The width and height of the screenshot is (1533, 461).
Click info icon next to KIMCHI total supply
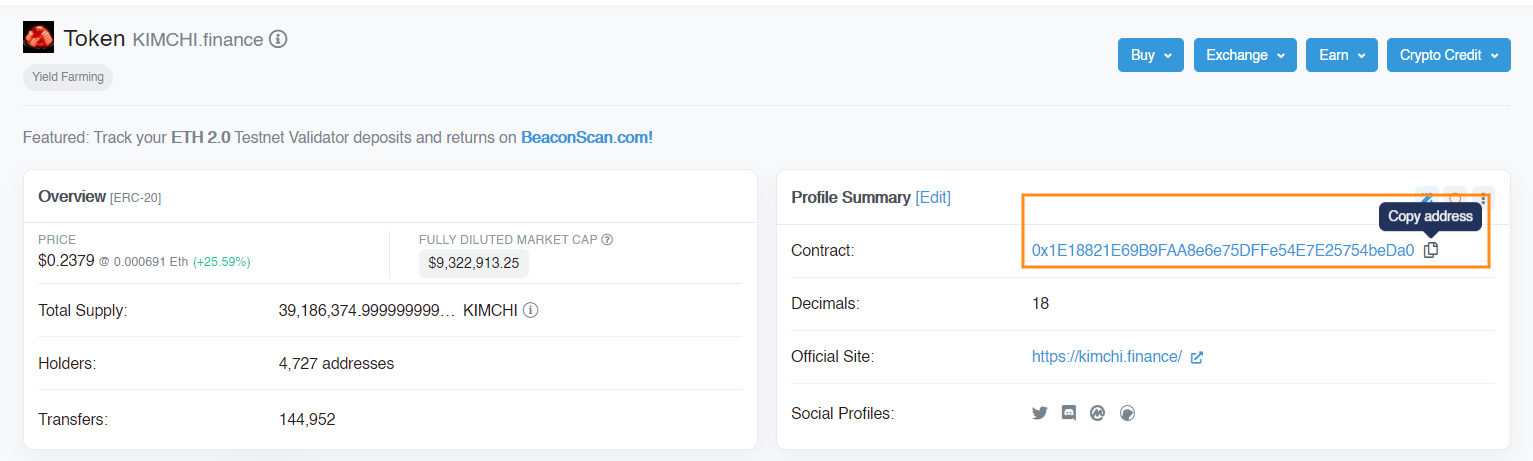pos(531,310)
